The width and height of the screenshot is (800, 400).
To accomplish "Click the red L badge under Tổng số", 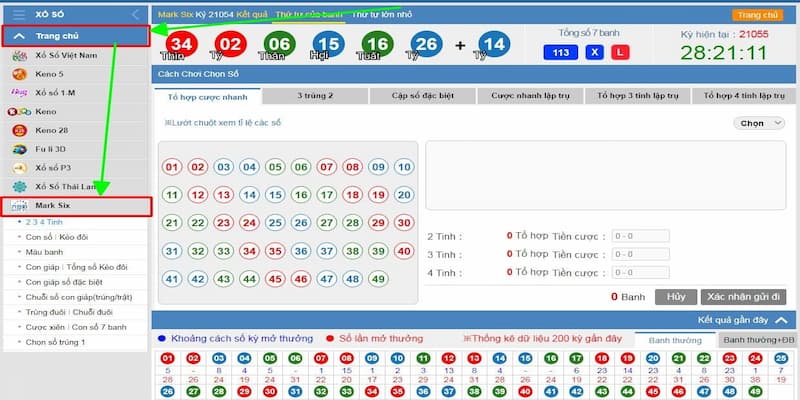I will pos(619,52).
